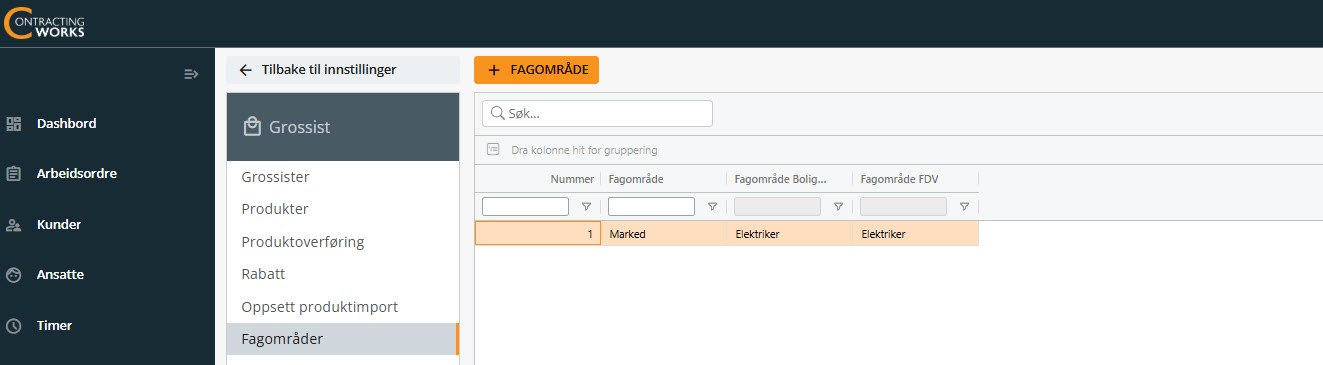Collapse the sidebar with the menu icon
The width and height of the screenshot is (1323, 365).
click(192, 74)
